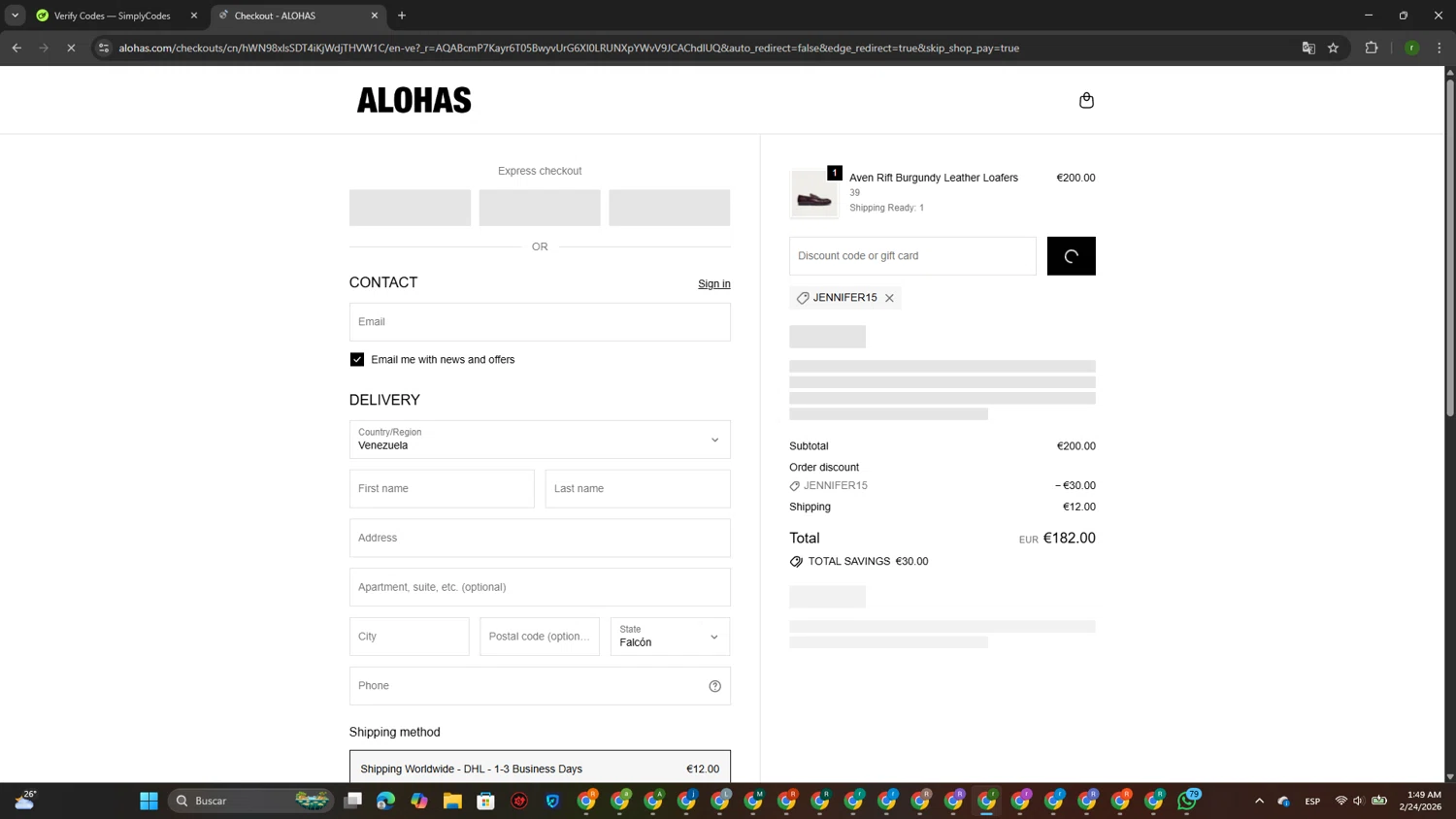Image resolution: width=1456 pixels, height=819 pixels.
Task: Open the Windows Start menu
Action: (x=149, y=801)
